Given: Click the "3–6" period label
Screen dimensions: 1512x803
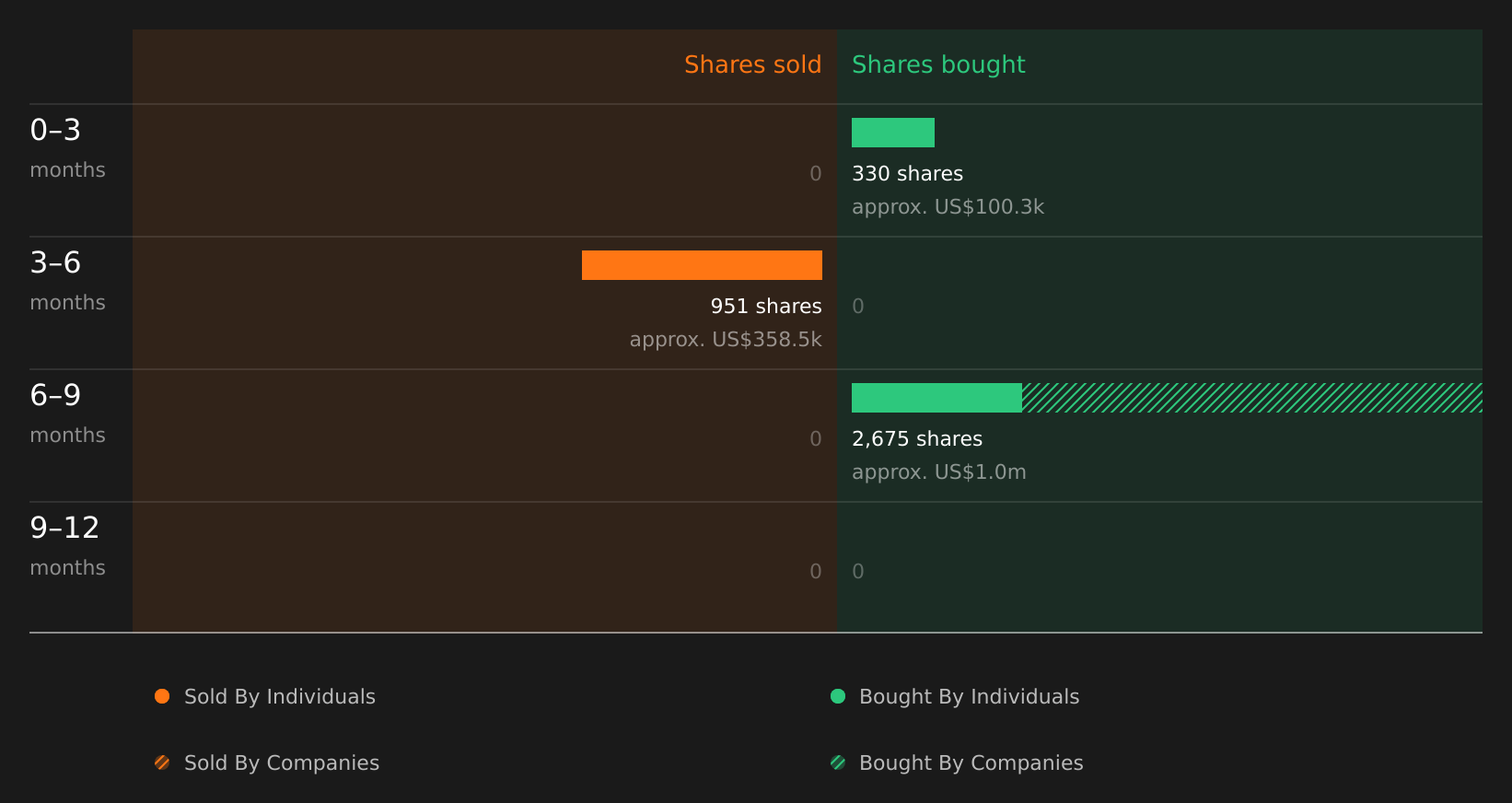Looking at the screenshot, I should click(55, 262).
